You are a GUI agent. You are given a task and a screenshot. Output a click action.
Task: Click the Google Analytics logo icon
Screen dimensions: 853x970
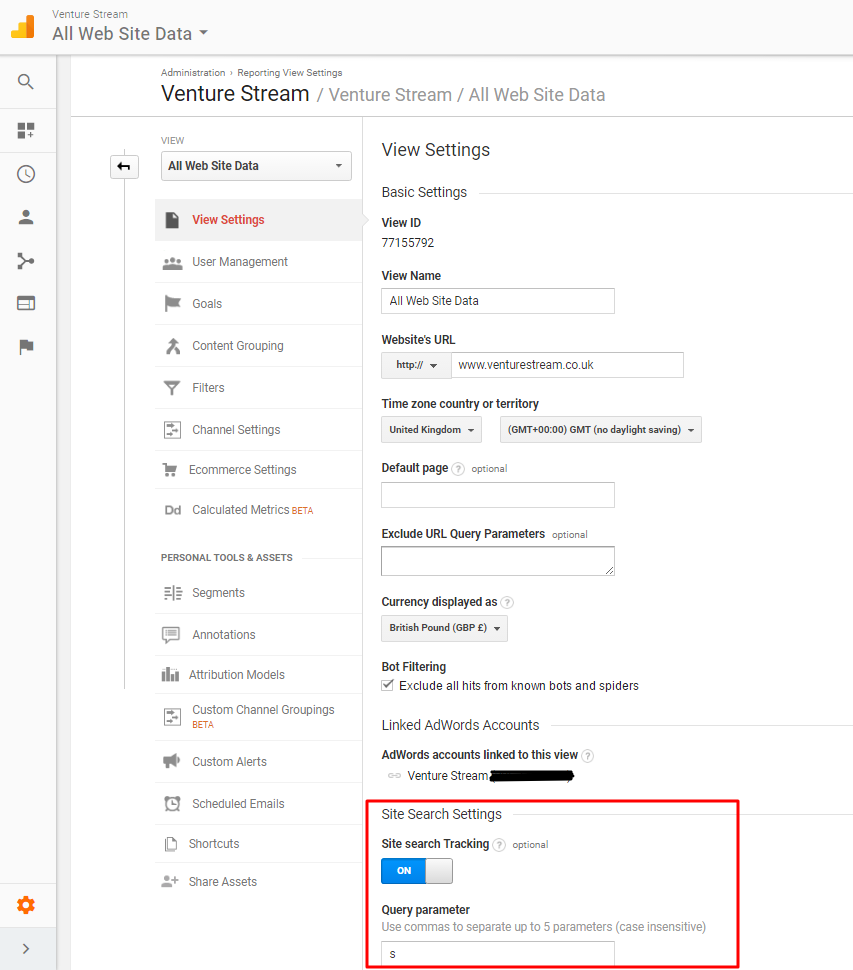pos(23,27)
